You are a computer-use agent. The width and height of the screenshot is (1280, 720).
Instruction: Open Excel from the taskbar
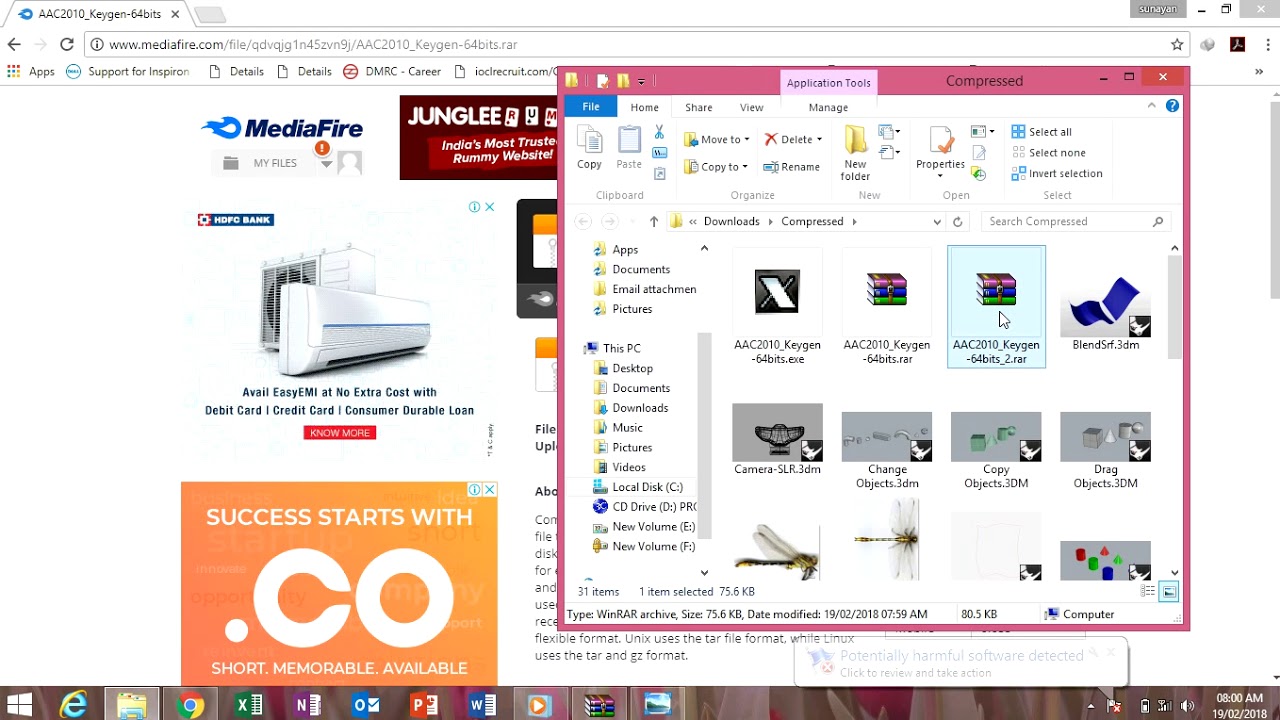pos(249,706)
